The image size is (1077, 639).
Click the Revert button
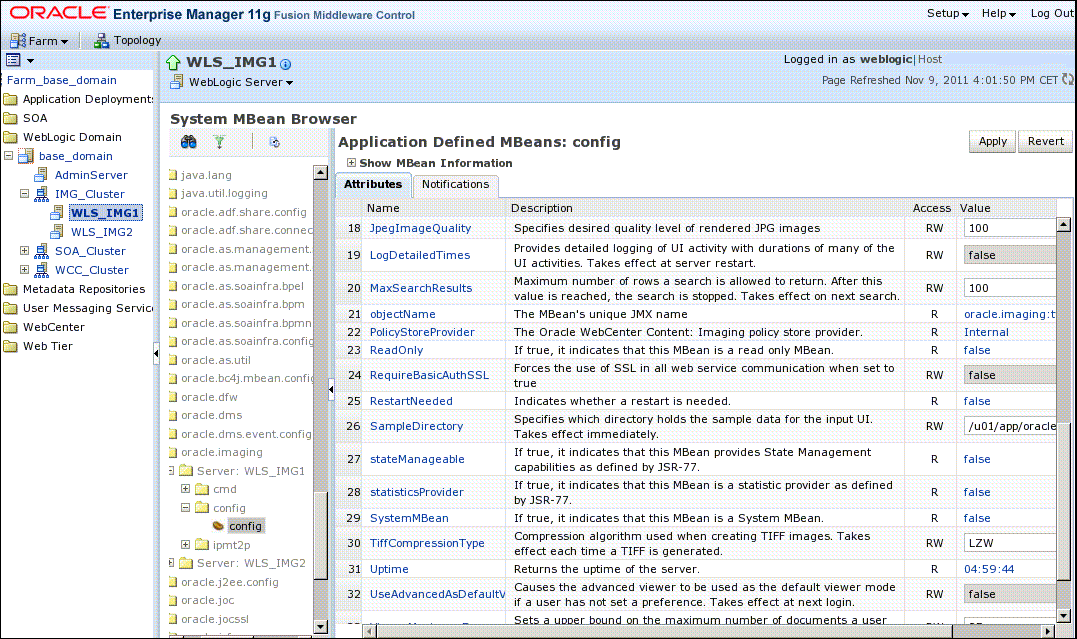tap(1046, 141)
